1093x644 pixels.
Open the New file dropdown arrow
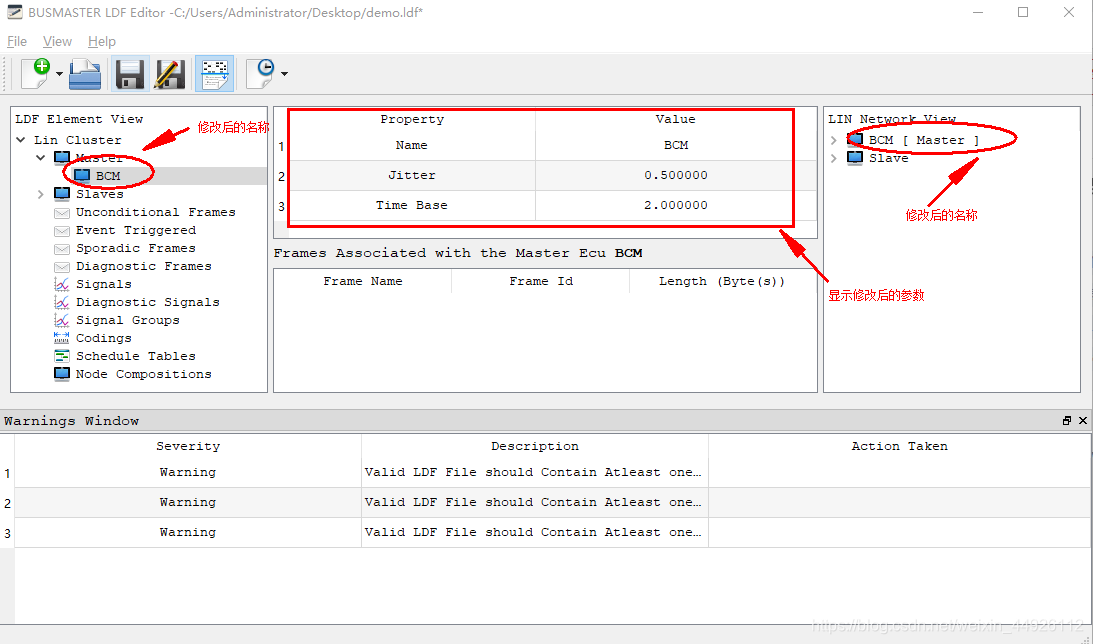[x=59, y=74]
